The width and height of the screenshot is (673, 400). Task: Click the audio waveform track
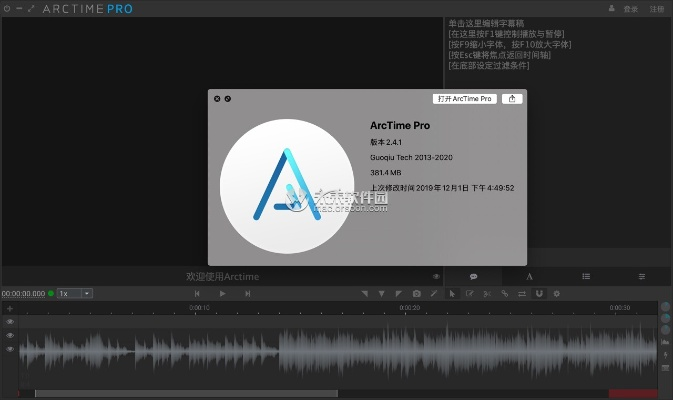(x=338, y=351)
